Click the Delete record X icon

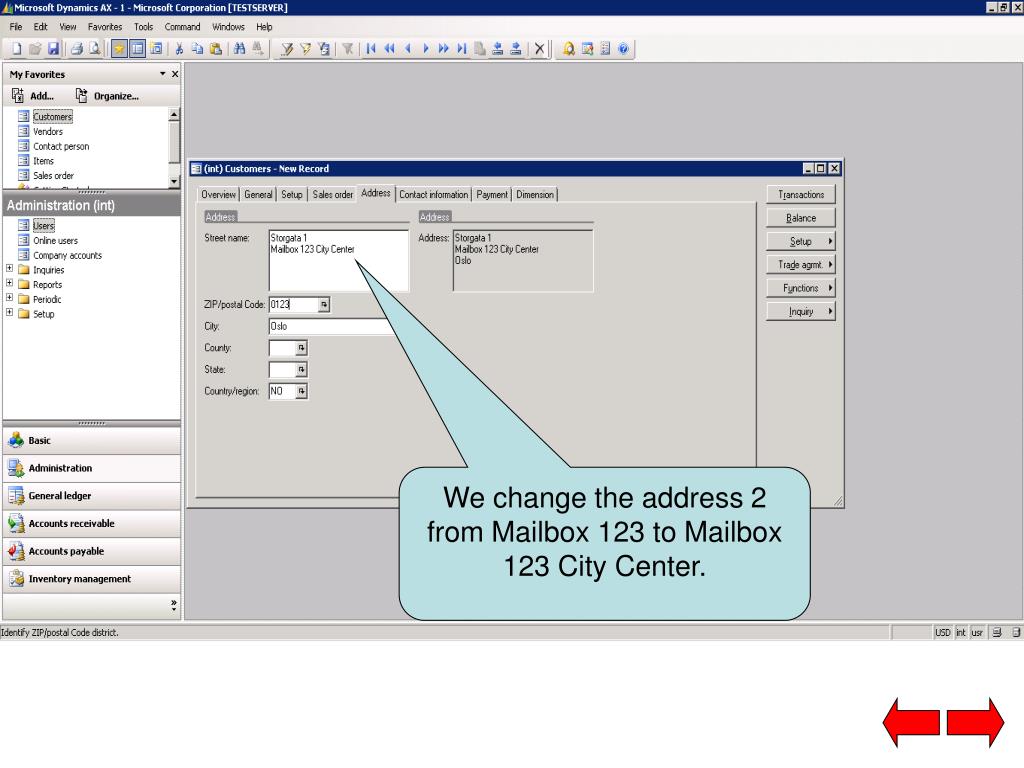pyautogui.click(x=539, y=48)
